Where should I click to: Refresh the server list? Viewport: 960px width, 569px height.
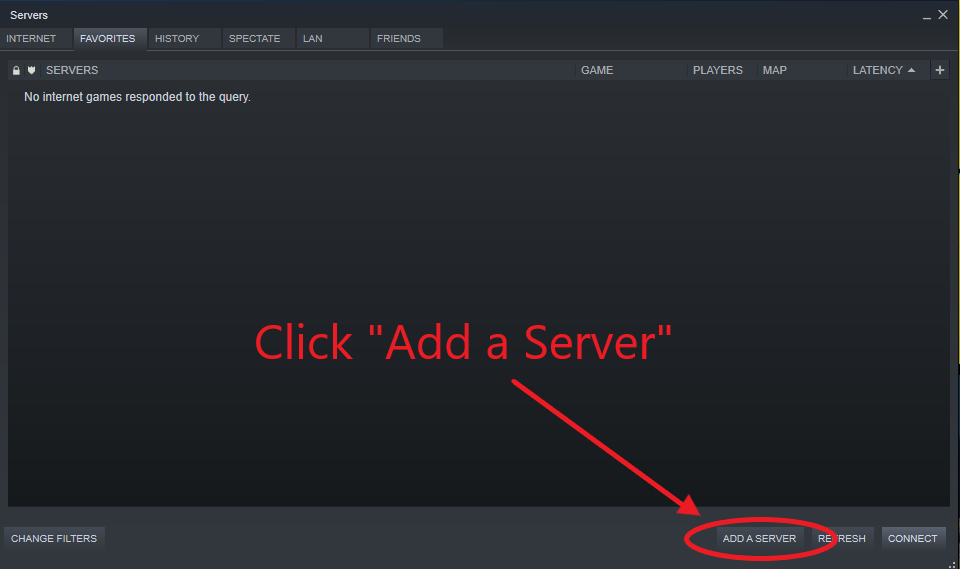coord(842,538)
